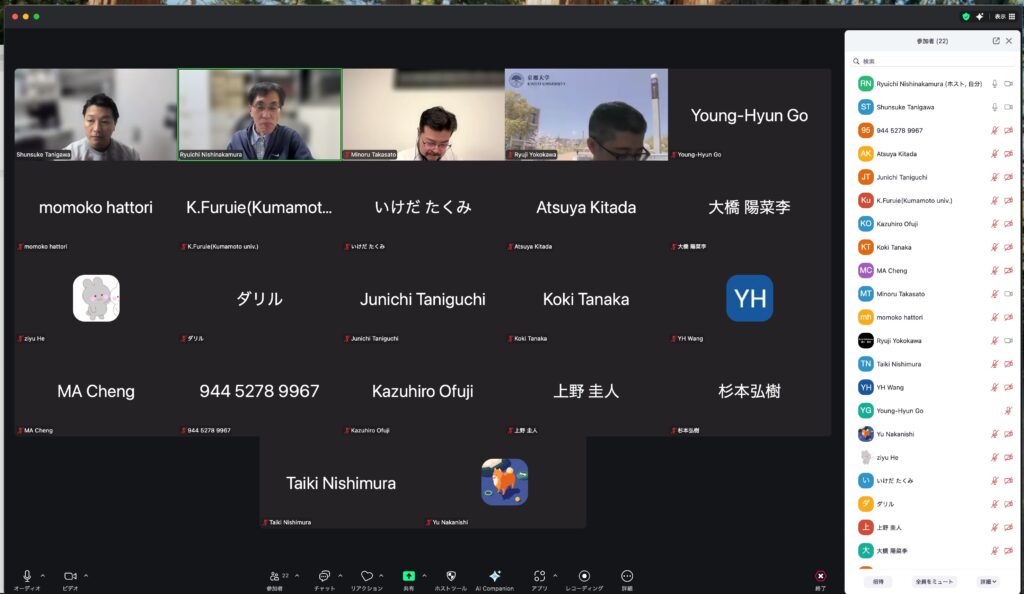Click the 全員をミュート mute all button
The image size is (1024, 594).
[x=935, y=581]
